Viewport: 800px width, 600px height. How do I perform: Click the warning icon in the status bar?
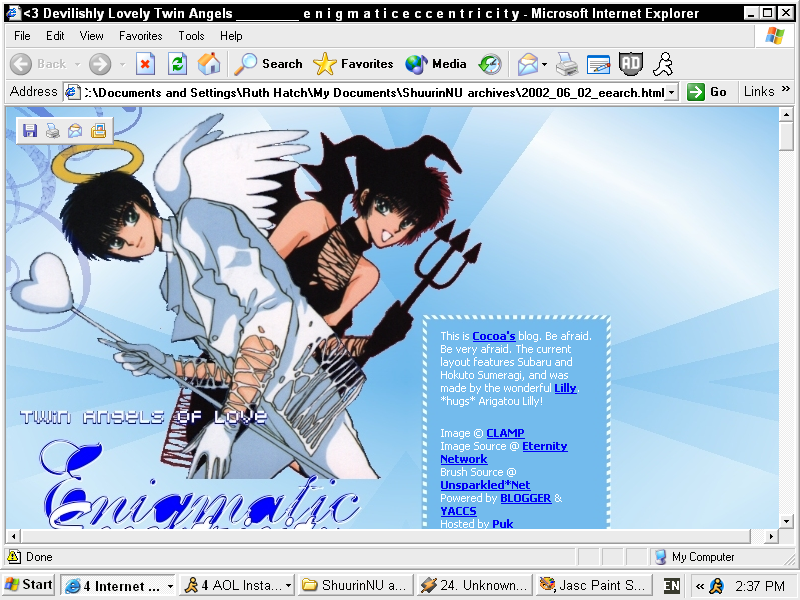pos(14,557)
